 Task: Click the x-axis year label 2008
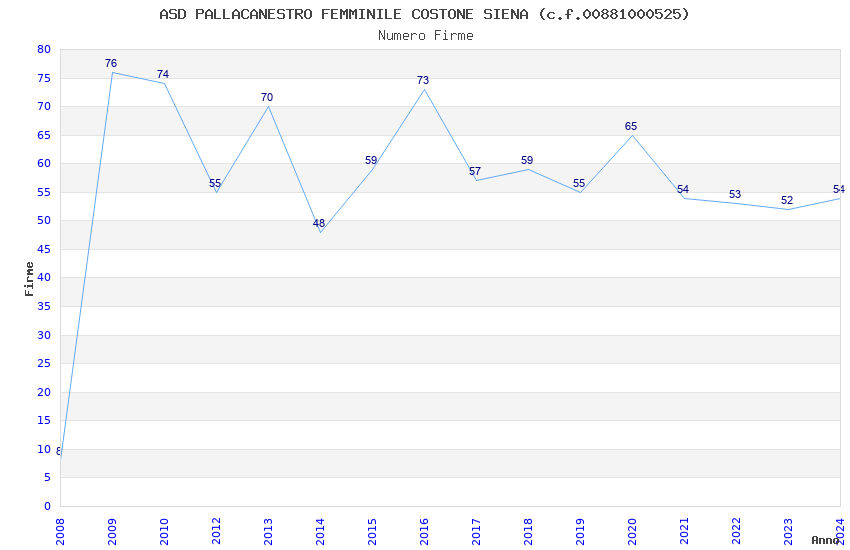[x=60, y=532]
